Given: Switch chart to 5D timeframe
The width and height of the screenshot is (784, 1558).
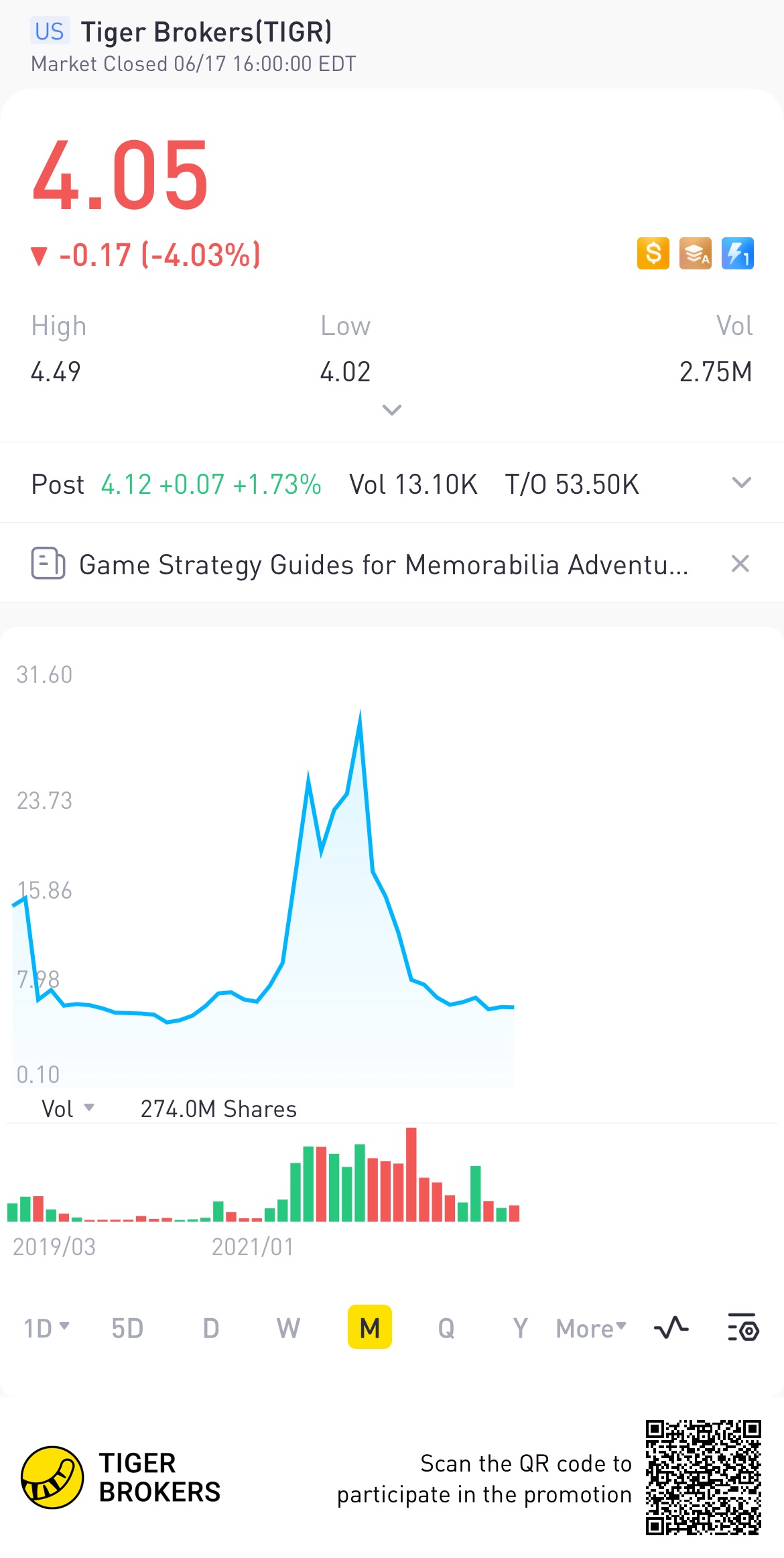Looking at the screenshot, I should coord(127,1327).
